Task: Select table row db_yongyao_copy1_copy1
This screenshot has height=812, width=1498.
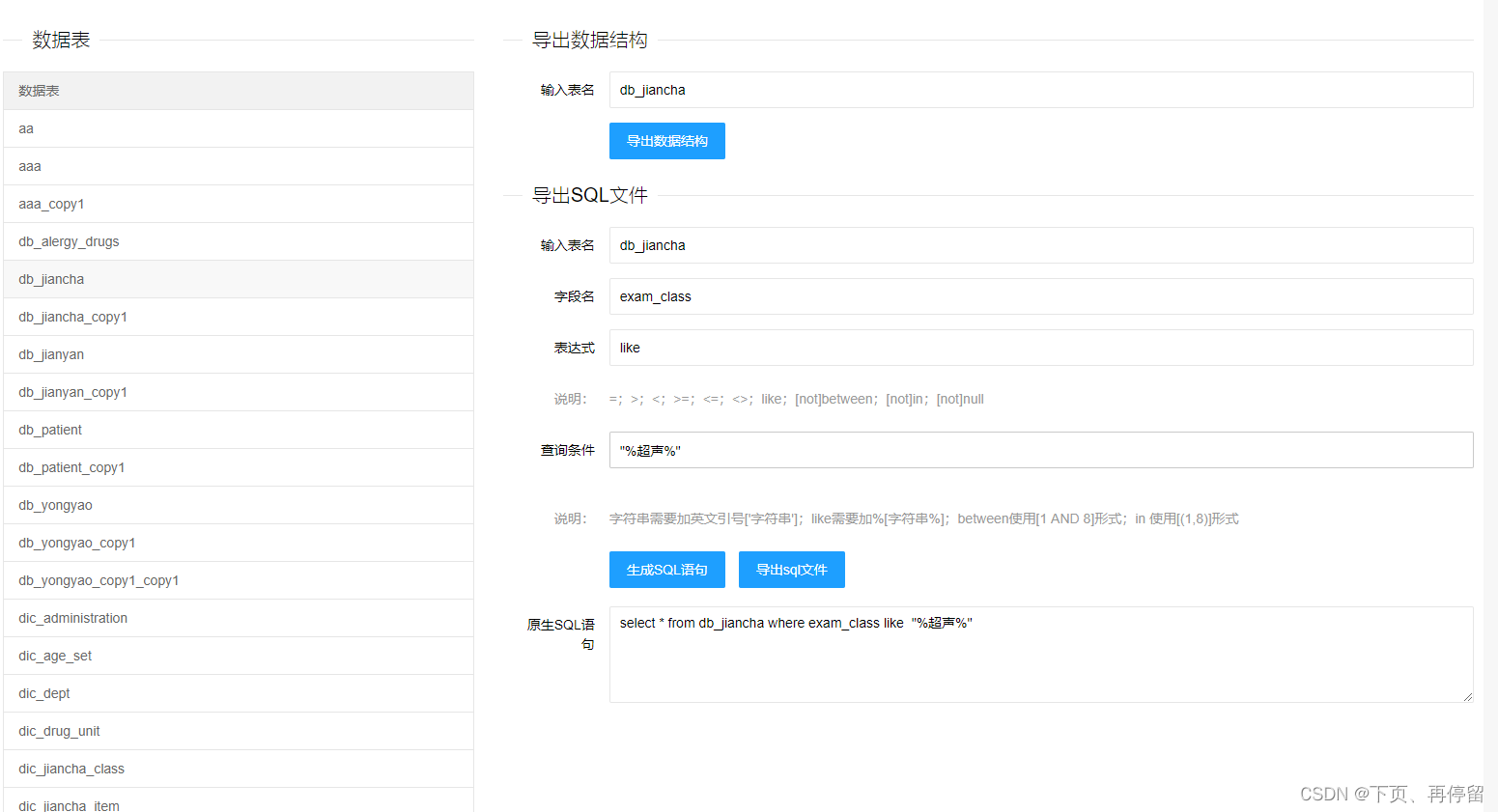Action: tap(239, 580)
